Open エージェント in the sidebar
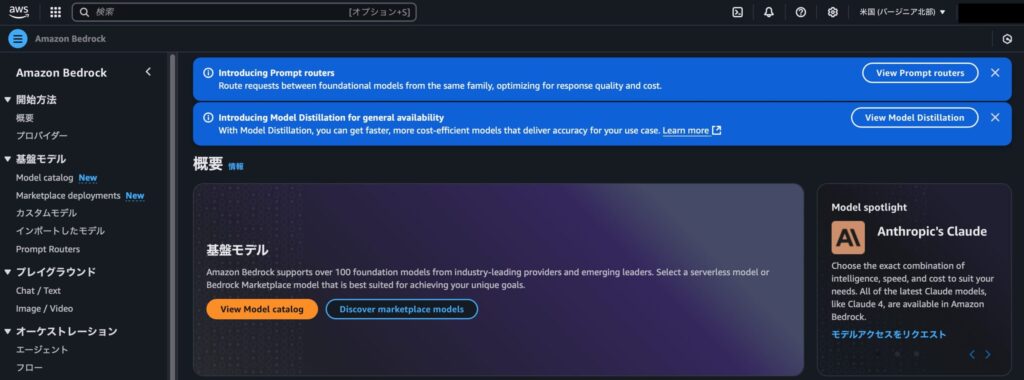This screenshot has width=1024, height=380. pyautogui.click(x=42, y=349)
